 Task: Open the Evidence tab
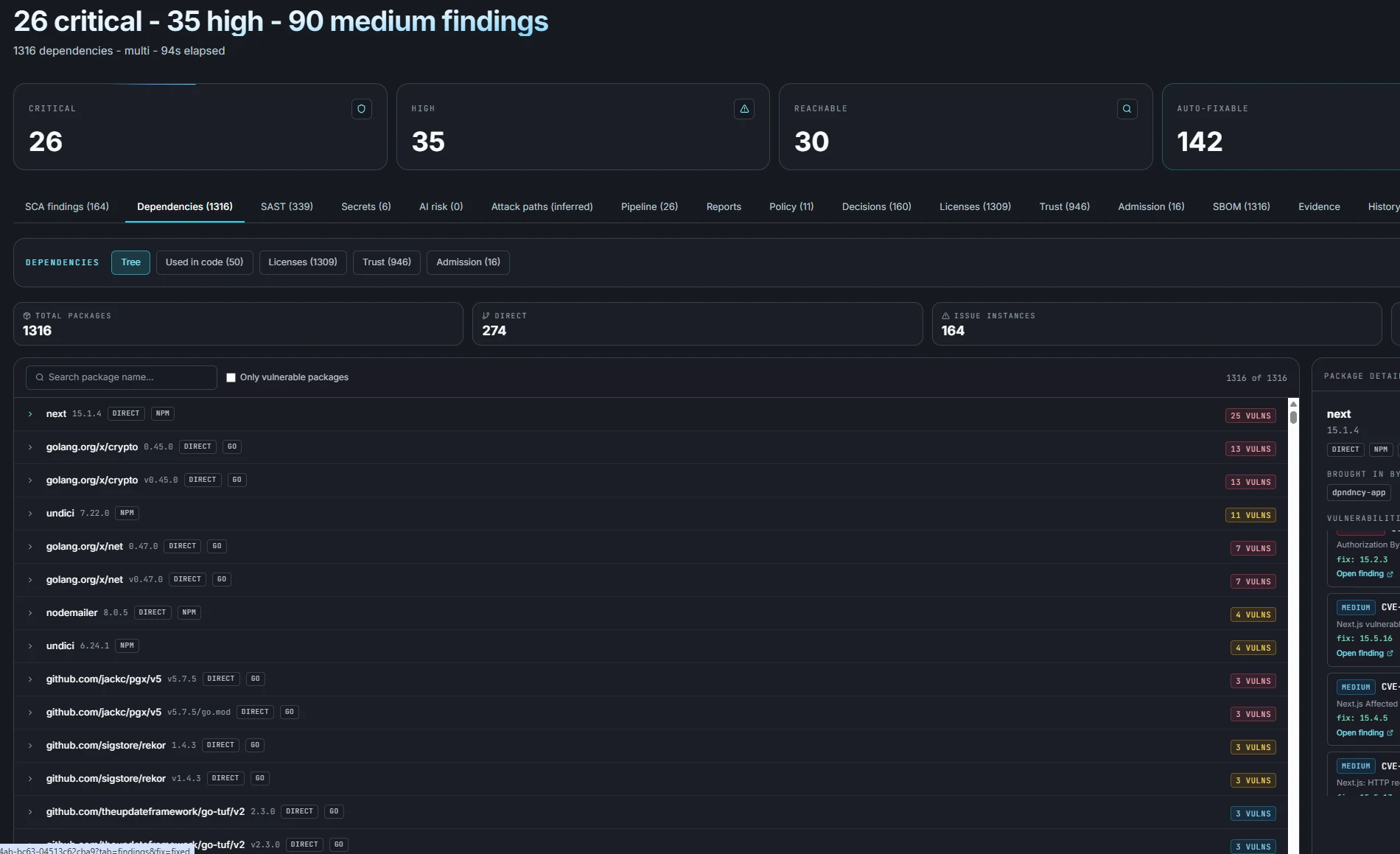(1319, 207)
